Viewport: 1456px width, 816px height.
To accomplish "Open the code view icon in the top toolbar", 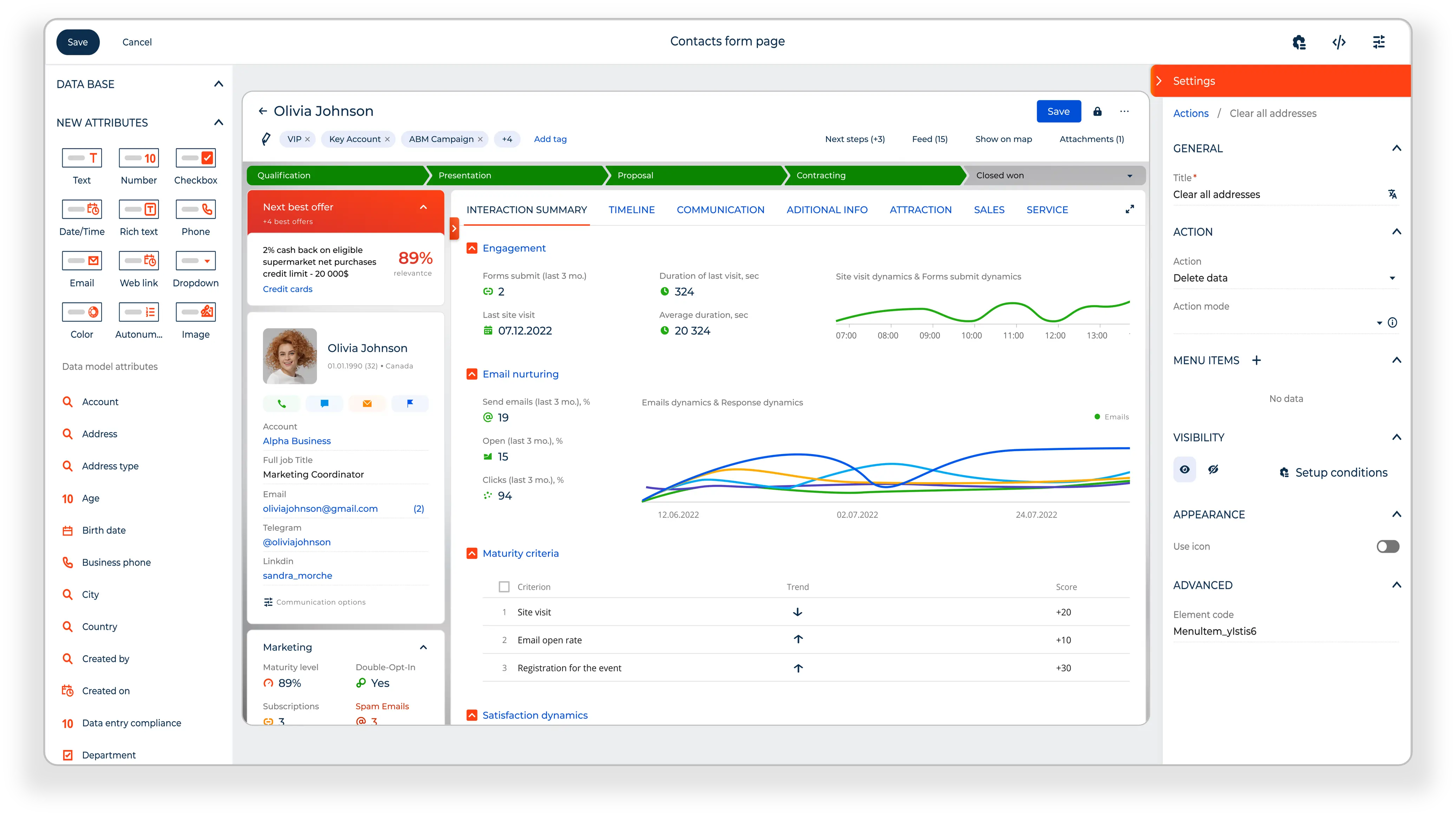I will (1339, 42).
